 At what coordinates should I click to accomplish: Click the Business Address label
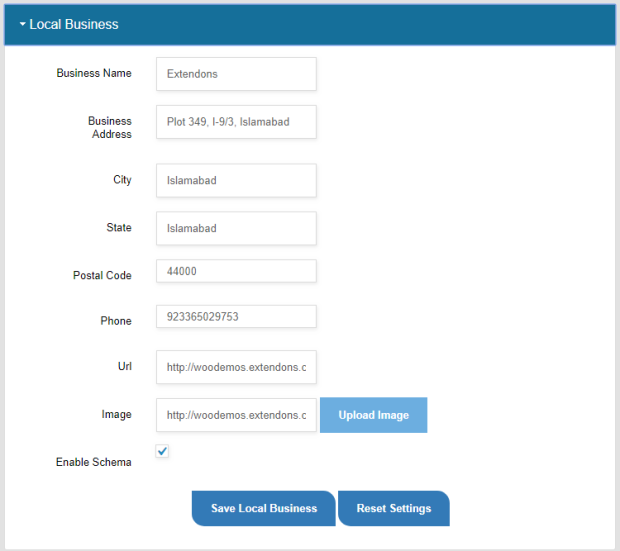click(x=110, y=127)
